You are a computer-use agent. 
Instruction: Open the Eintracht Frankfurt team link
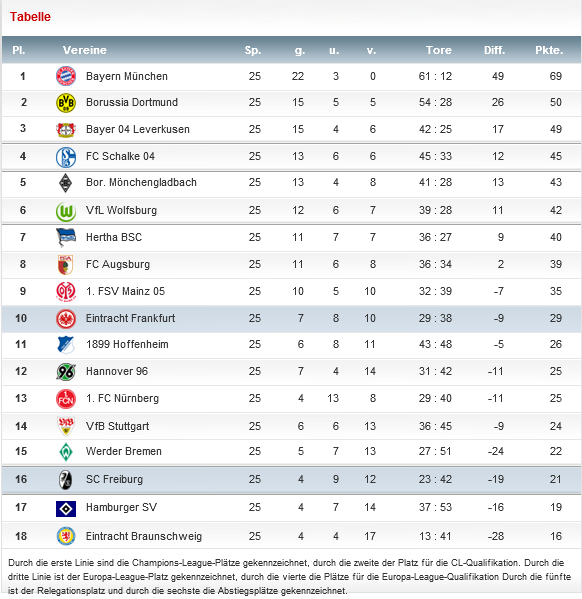pyautogui.click(x=130, y=318)
